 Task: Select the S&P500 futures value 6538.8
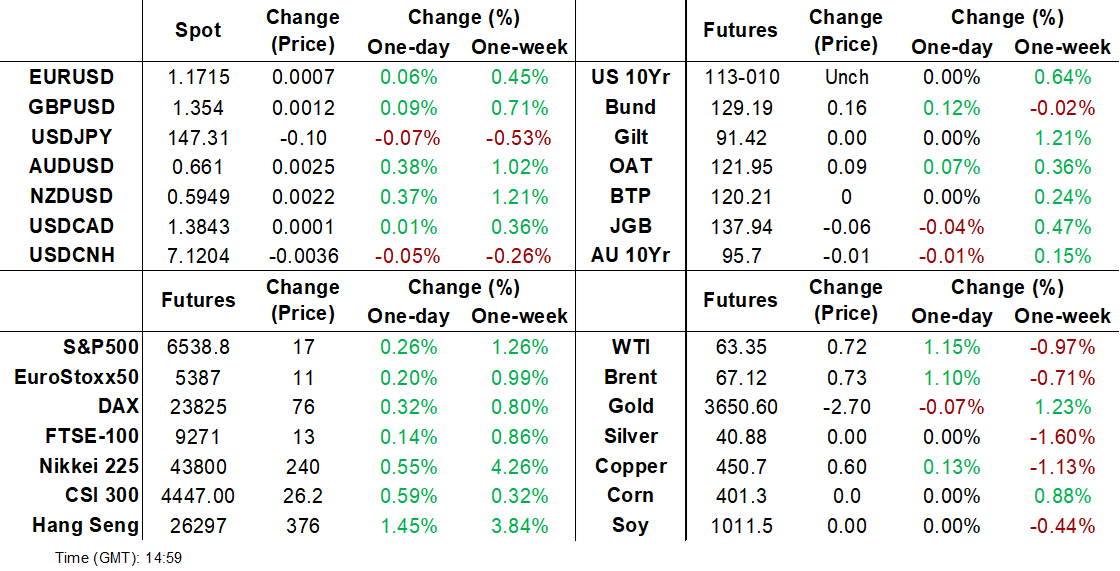[199, 348]
